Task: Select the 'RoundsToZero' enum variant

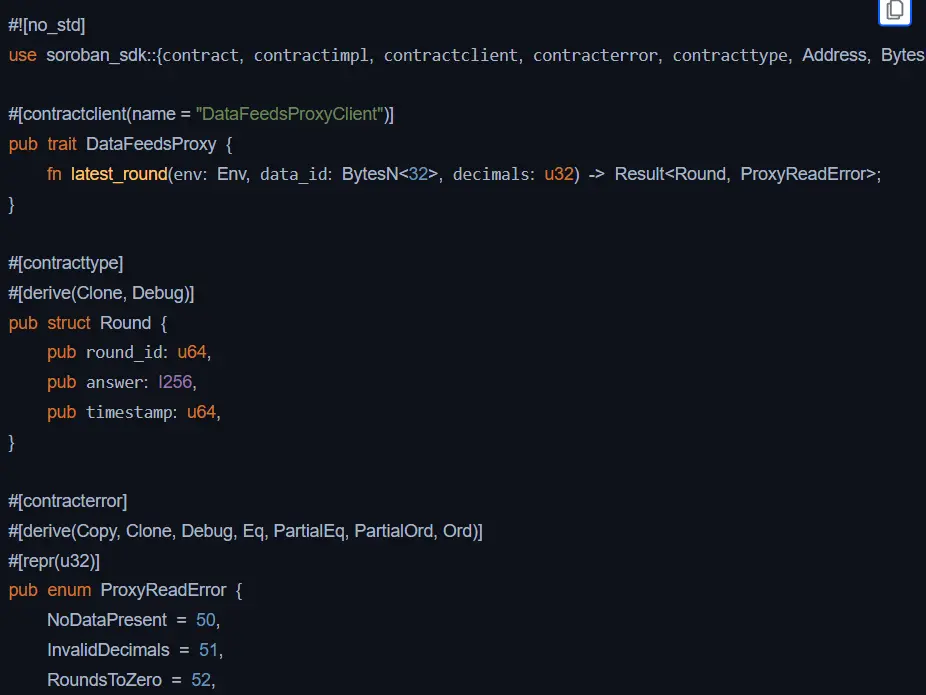Action: [x=105, y=680]
